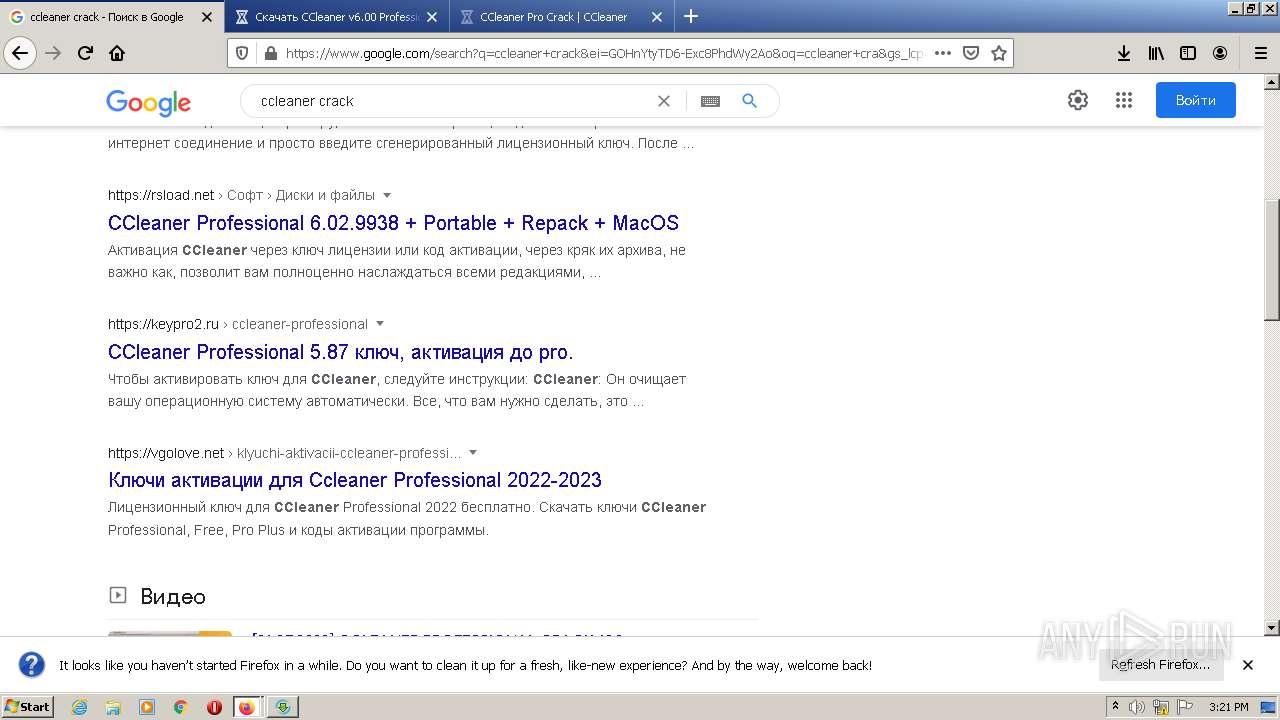The image size is (1280, 720).
Task: Open tracking protection shield icon
Action: pyautogui.click(x=242, y=53)
